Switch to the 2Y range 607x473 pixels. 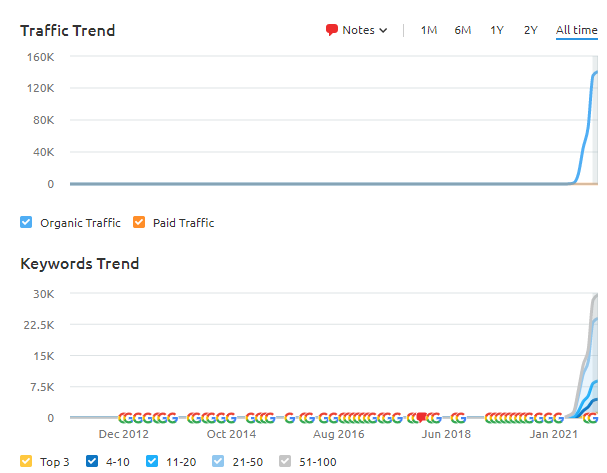coord(531,30)
